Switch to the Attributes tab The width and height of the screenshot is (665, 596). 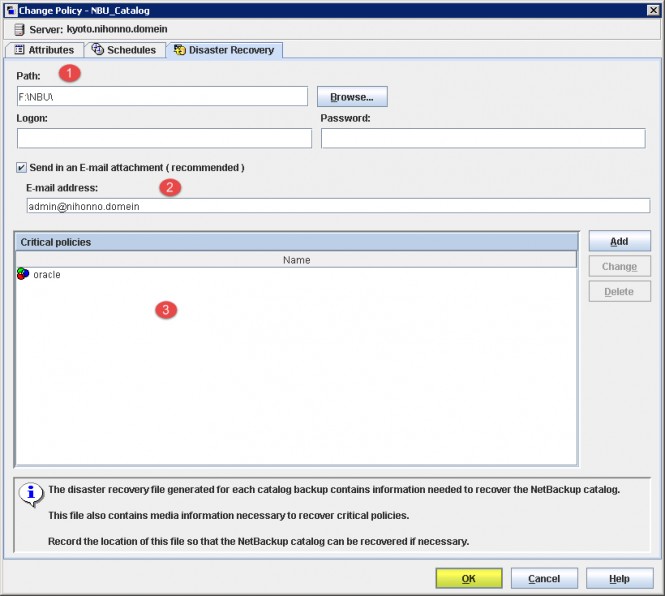(44, 50)
